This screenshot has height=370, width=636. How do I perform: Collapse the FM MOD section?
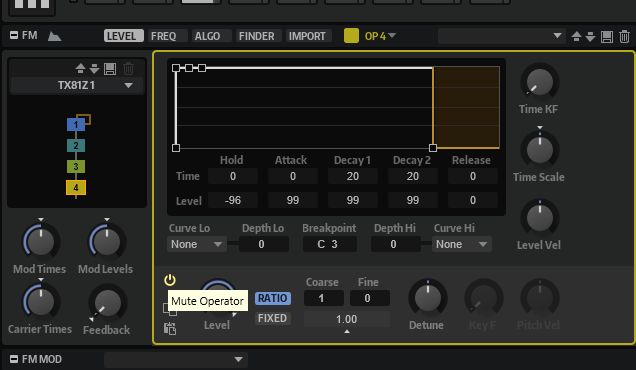coord(14,359)
